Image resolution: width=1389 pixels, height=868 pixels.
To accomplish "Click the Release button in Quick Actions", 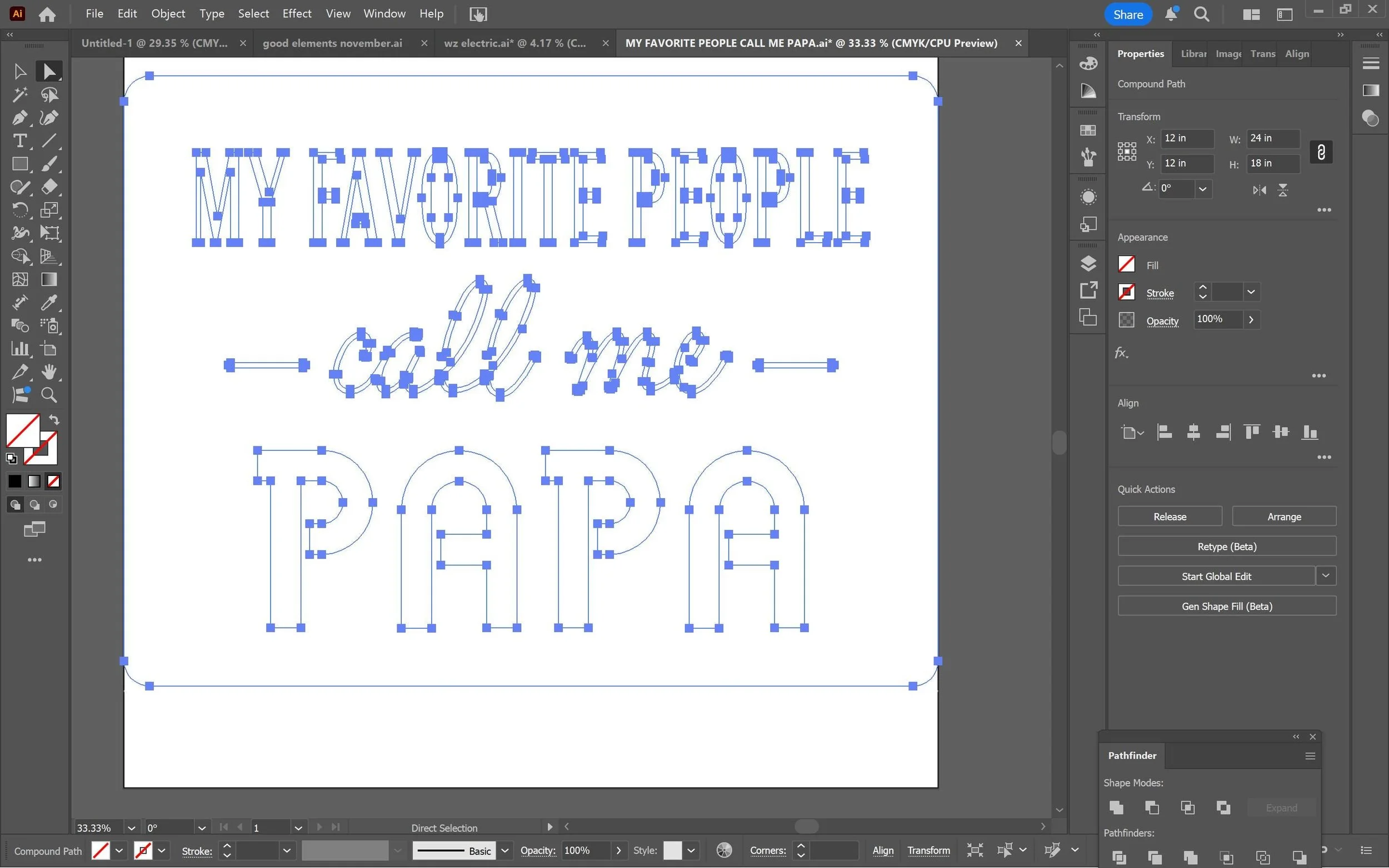I will click(x=1169, y=516).
